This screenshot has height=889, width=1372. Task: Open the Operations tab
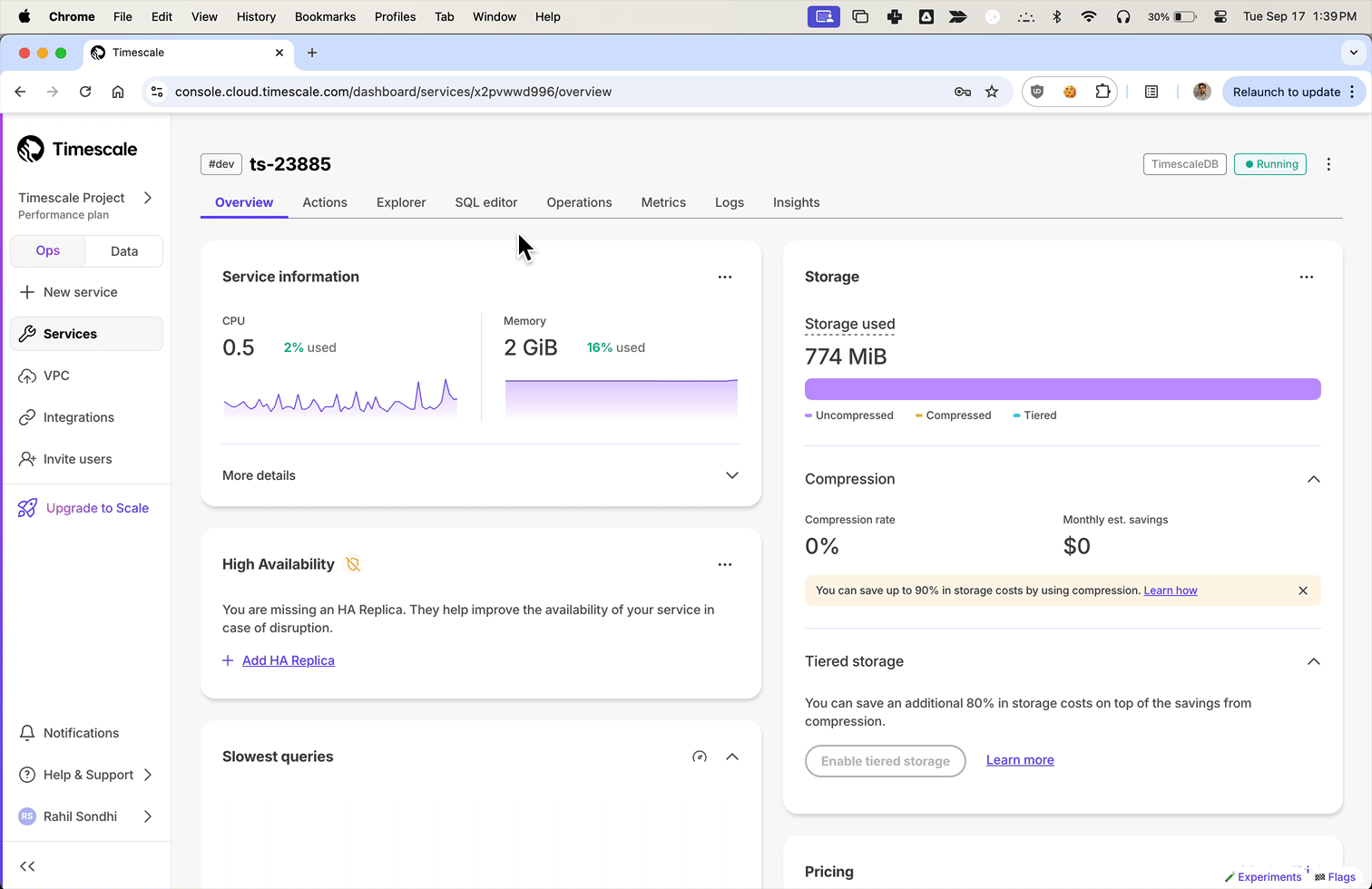coord(579,202)
